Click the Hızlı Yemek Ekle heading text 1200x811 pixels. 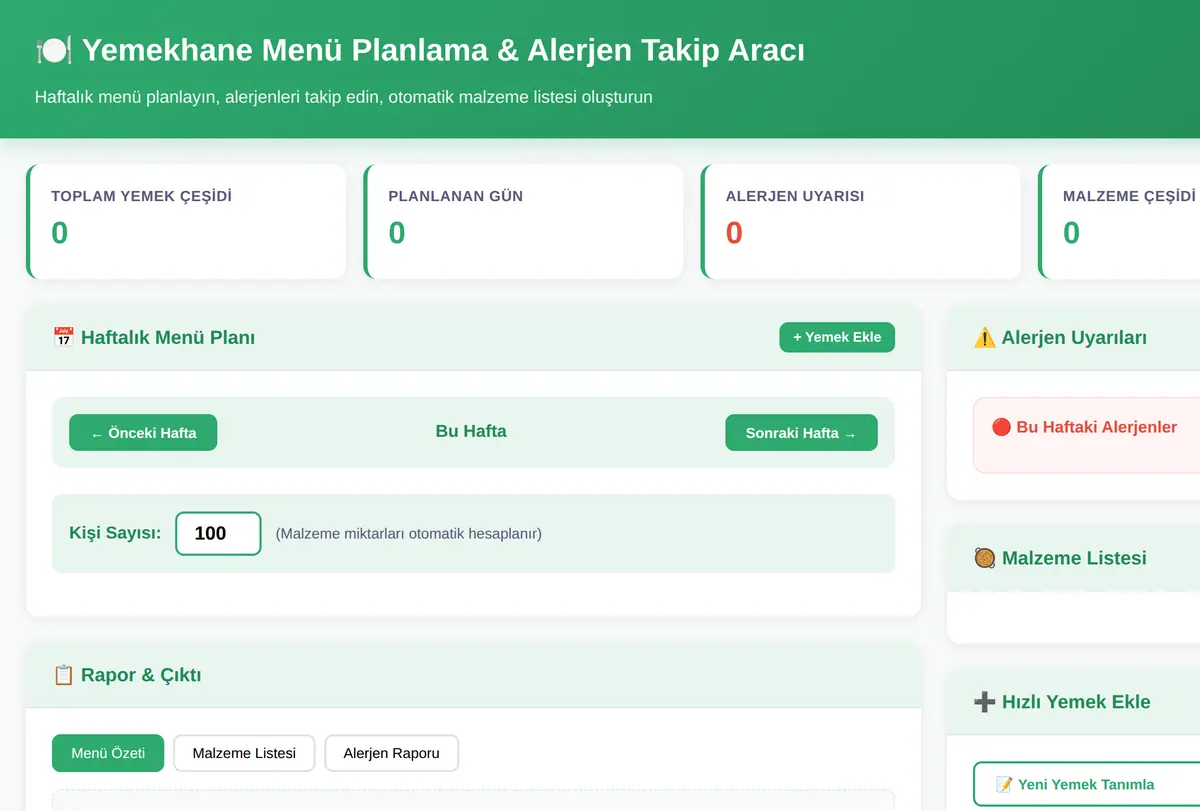(1076, 702)
